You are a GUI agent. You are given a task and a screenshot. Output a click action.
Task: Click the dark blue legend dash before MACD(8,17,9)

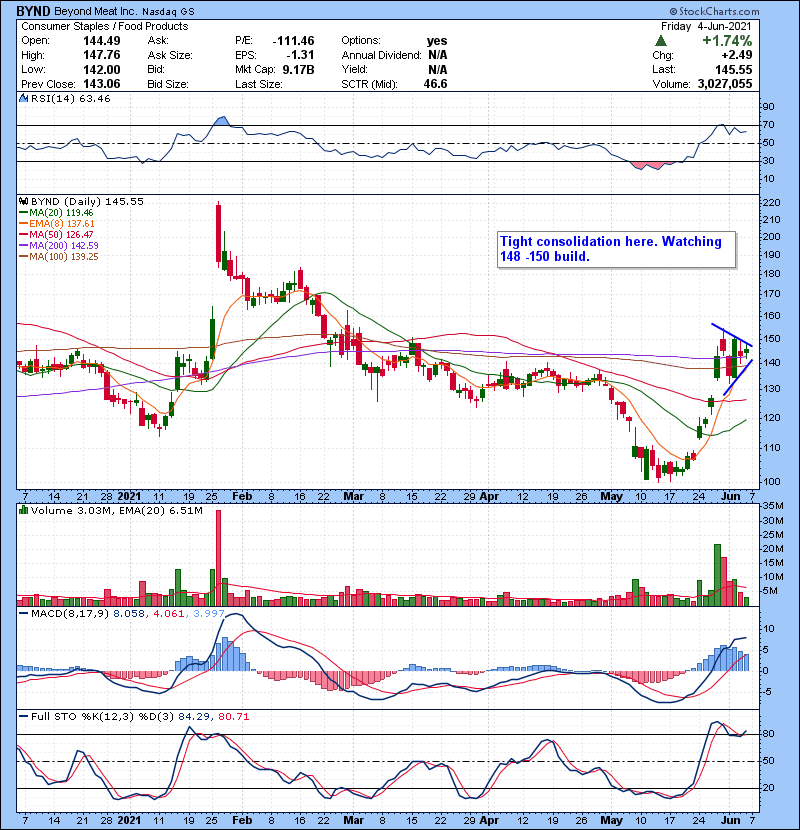click(x=23, y=614)
